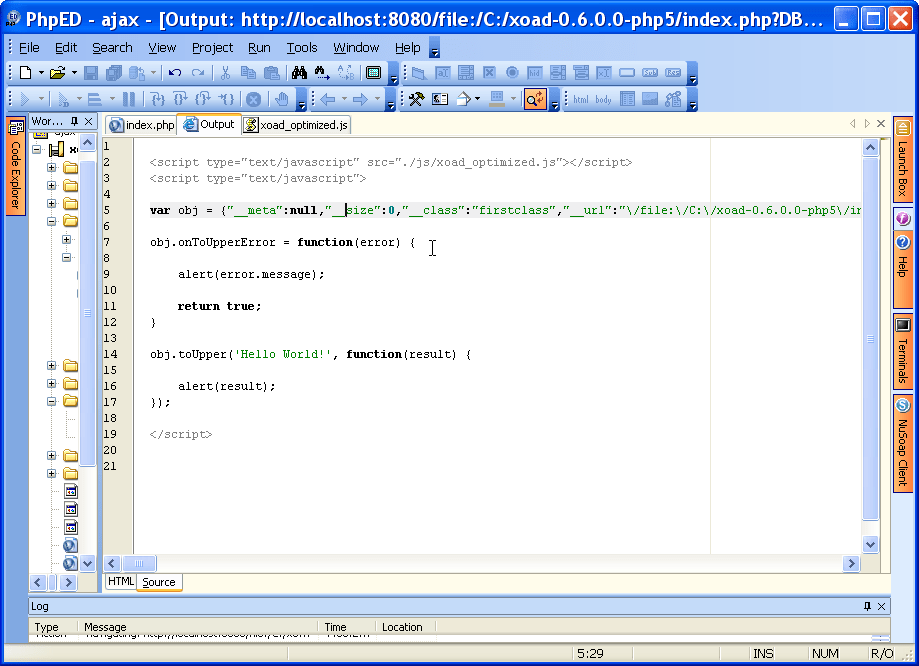This screenshot has width=919, height=666.
Task: Toggle auto-hide pin on Log panel
Action: coord(867,606)
